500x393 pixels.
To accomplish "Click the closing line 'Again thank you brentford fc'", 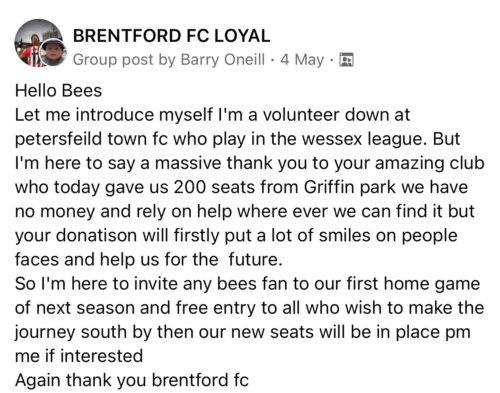I will (132, 380).
